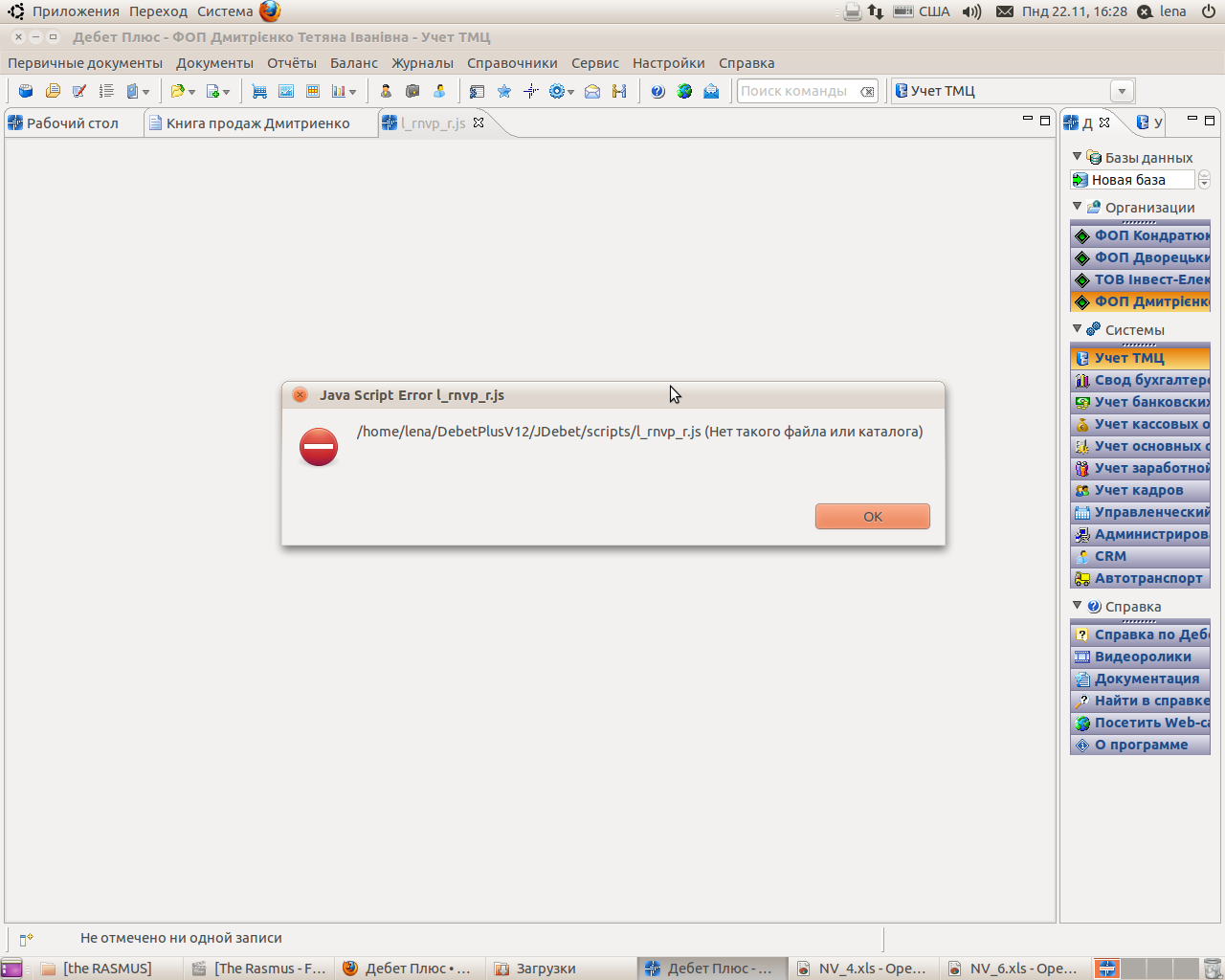
Task: Click the numbered list toolbar icon
Action: (106, 91)
